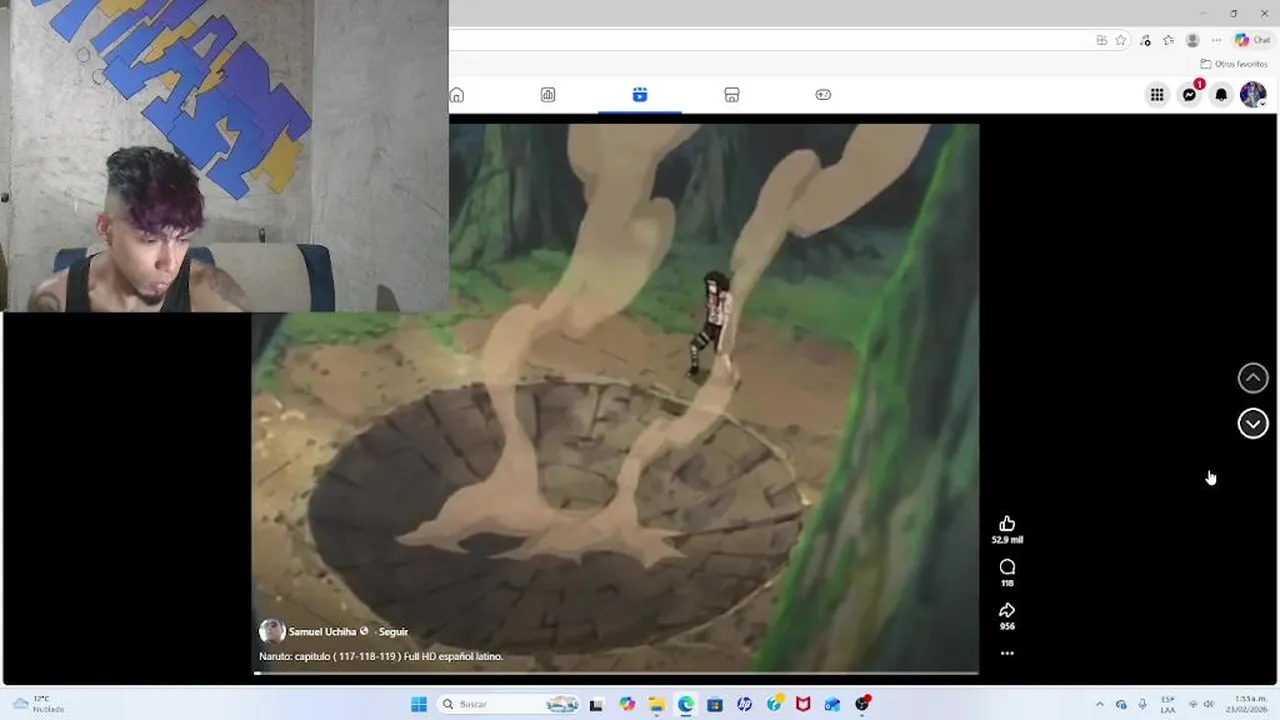Open the Facebook Marketplace tab
This screenshot has height=720, width=1280.
point(732,95)
